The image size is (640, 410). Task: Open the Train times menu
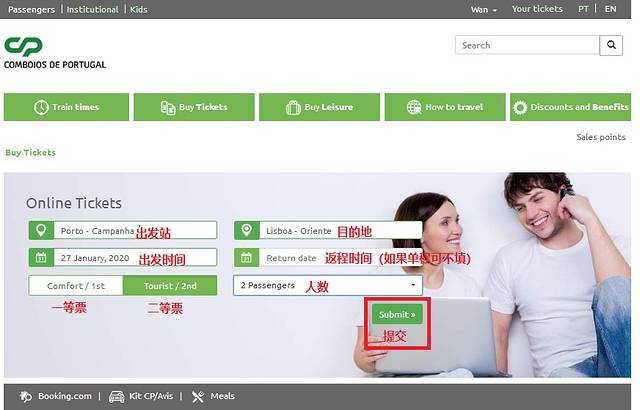(66, 107)
